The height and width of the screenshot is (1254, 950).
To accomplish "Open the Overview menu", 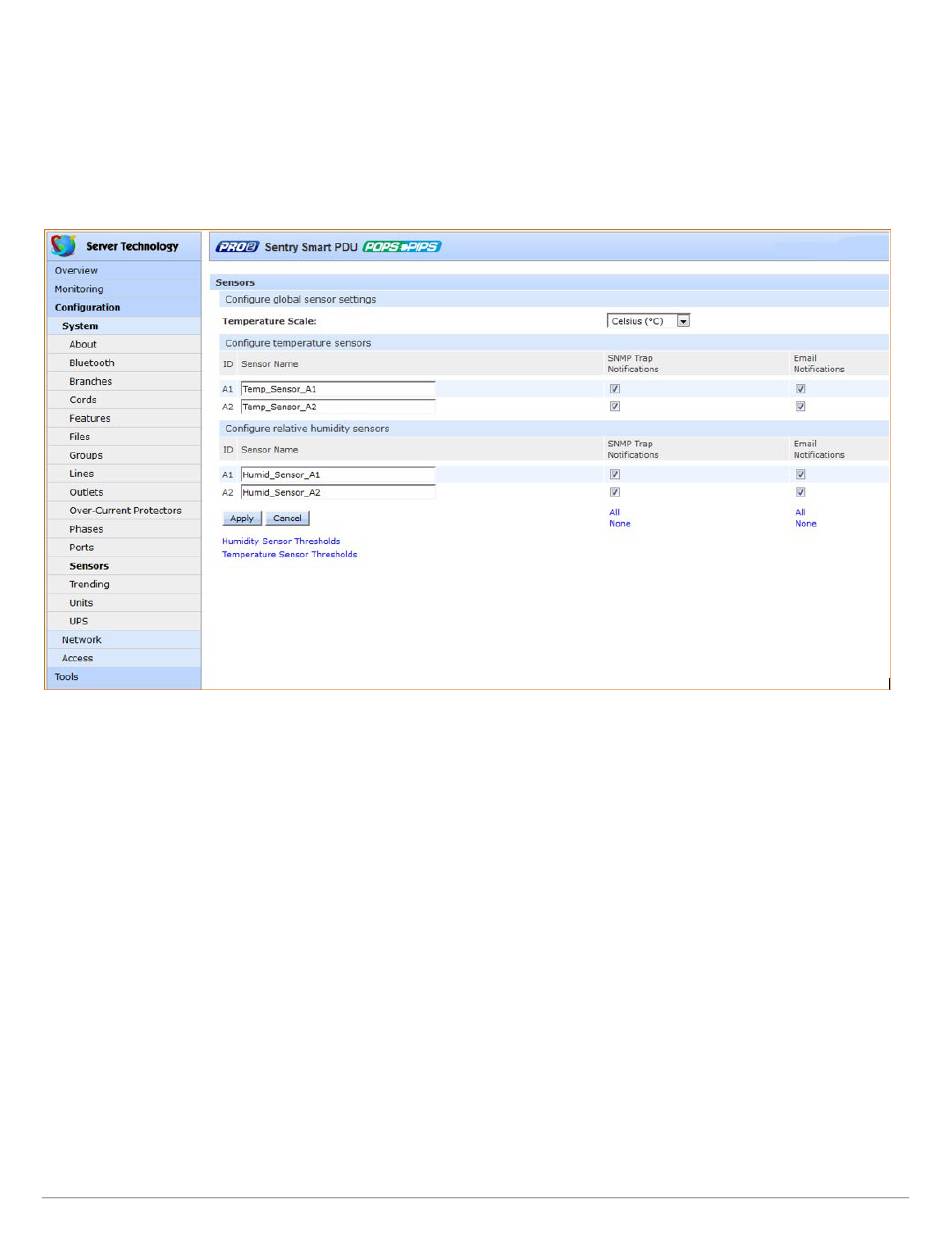I will point(124,271).
